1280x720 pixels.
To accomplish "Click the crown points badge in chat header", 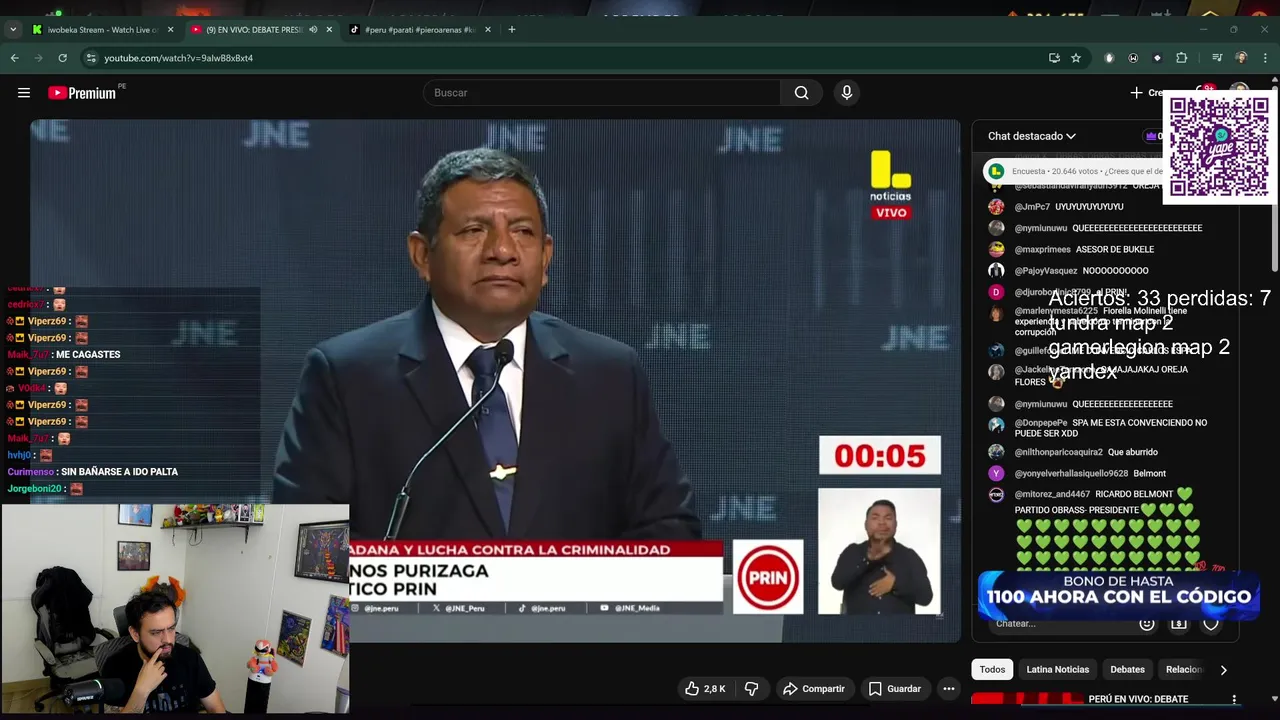I will [1153, 136].
